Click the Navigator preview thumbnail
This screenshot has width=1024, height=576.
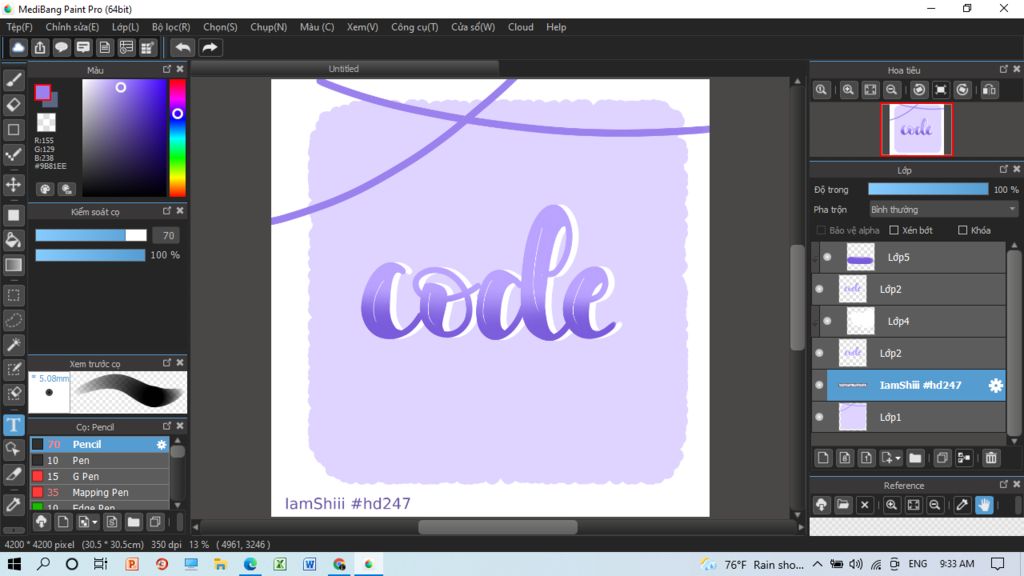coord(916,129)
